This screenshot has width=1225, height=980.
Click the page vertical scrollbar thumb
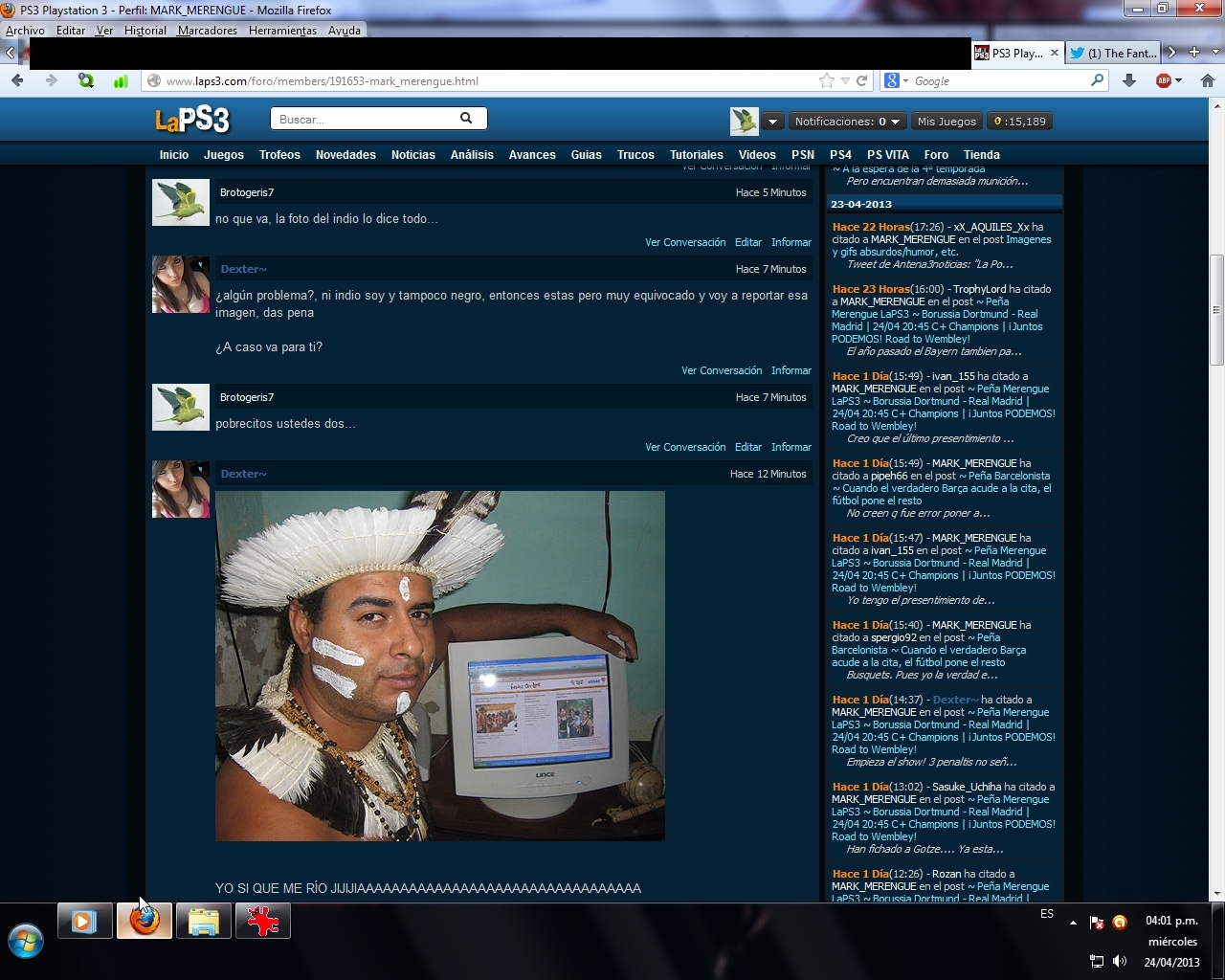coord(1217,309)
